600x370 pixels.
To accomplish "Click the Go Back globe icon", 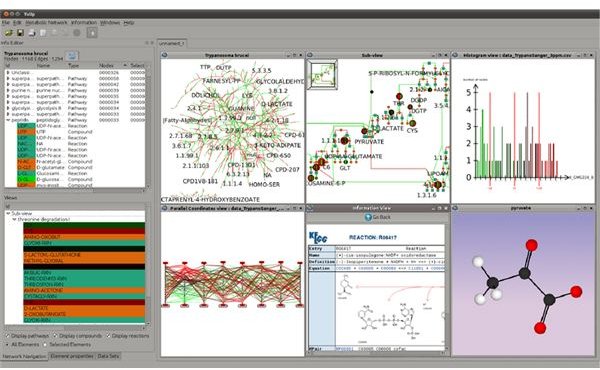I will 368,217.
